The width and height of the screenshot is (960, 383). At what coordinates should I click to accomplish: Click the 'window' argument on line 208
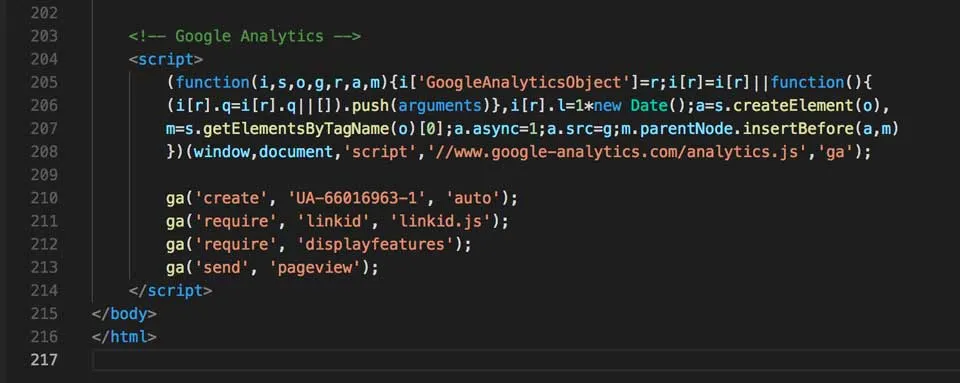[222, 152]
